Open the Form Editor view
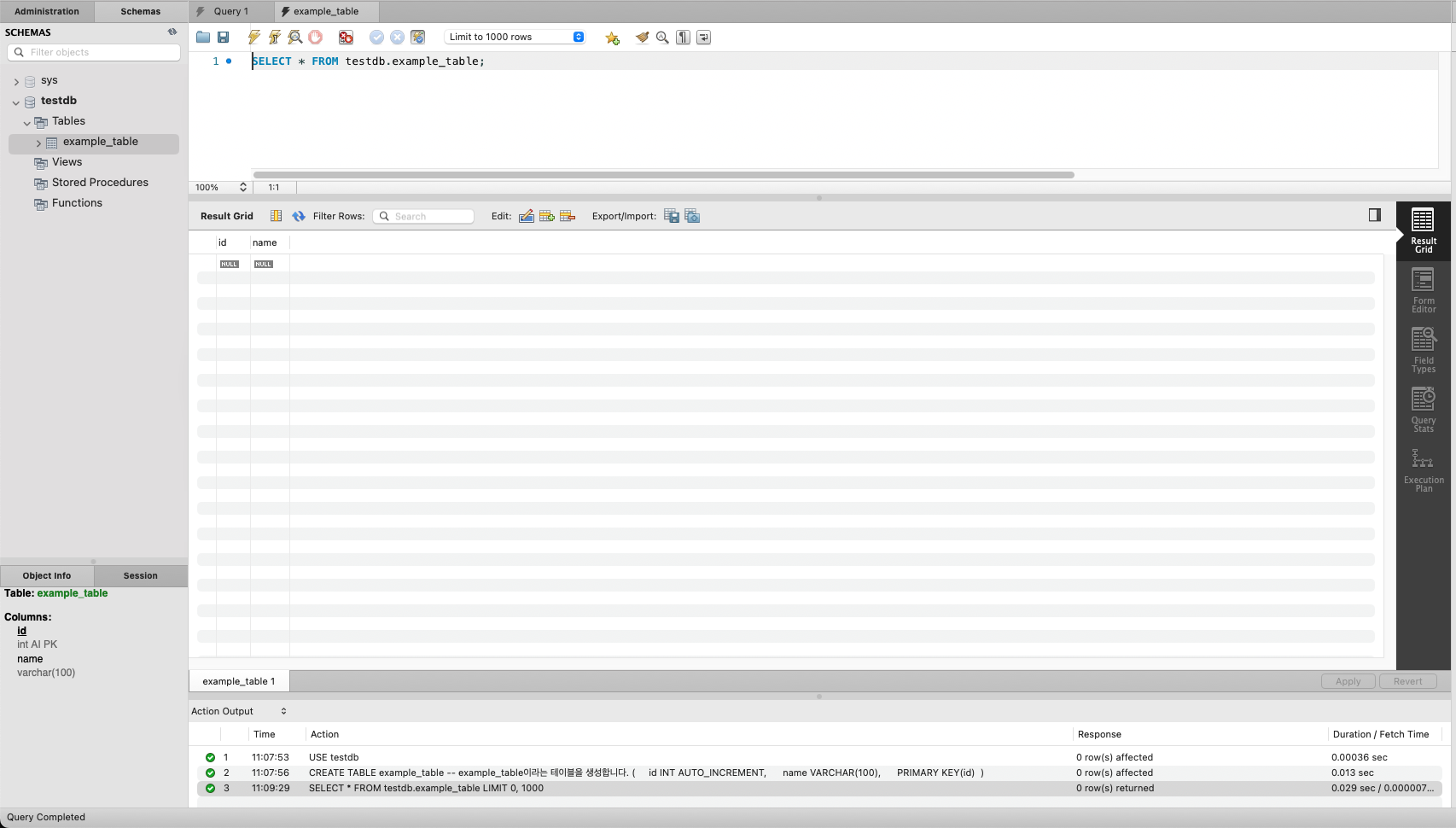This screenshot has height=828, width=1456. [1423, 290]
